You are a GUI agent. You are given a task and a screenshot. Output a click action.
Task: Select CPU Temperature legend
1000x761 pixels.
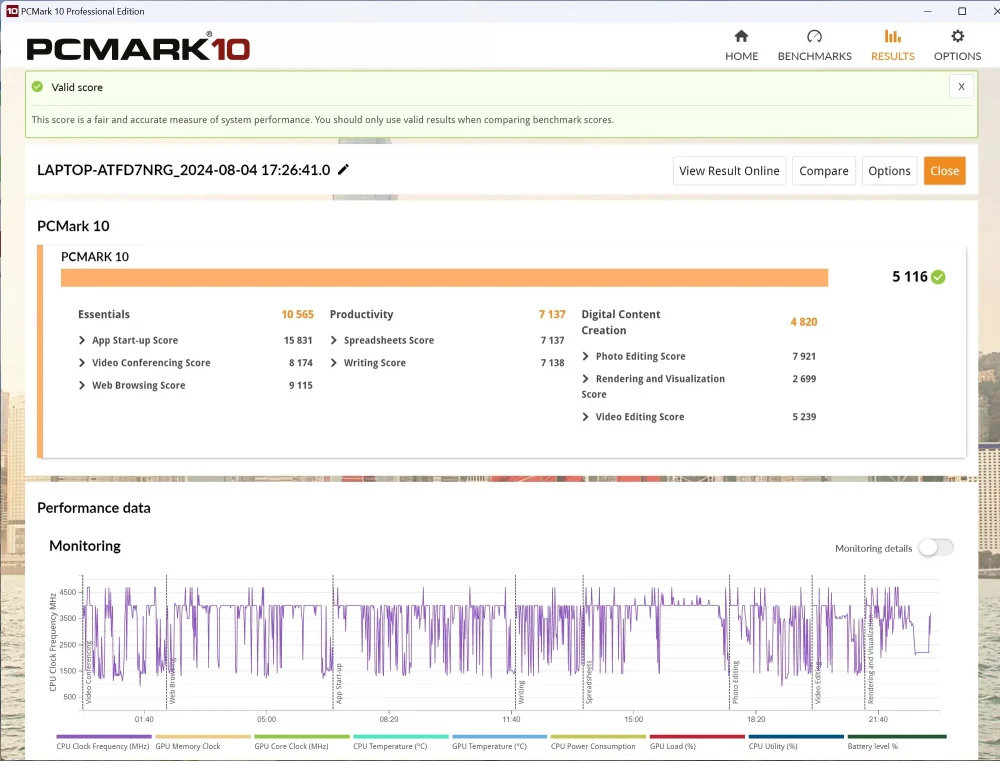point(401,742)
